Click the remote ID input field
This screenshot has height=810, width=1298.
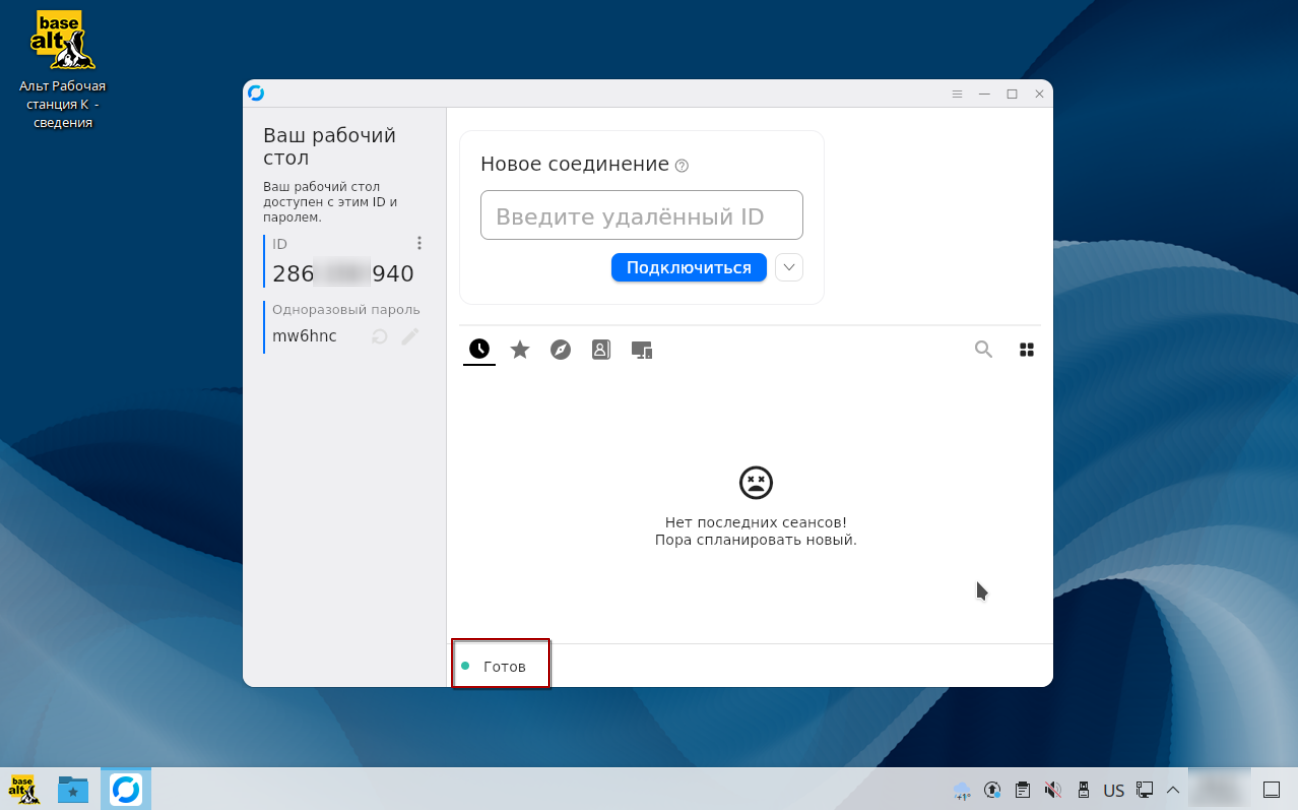pos(641,216)
